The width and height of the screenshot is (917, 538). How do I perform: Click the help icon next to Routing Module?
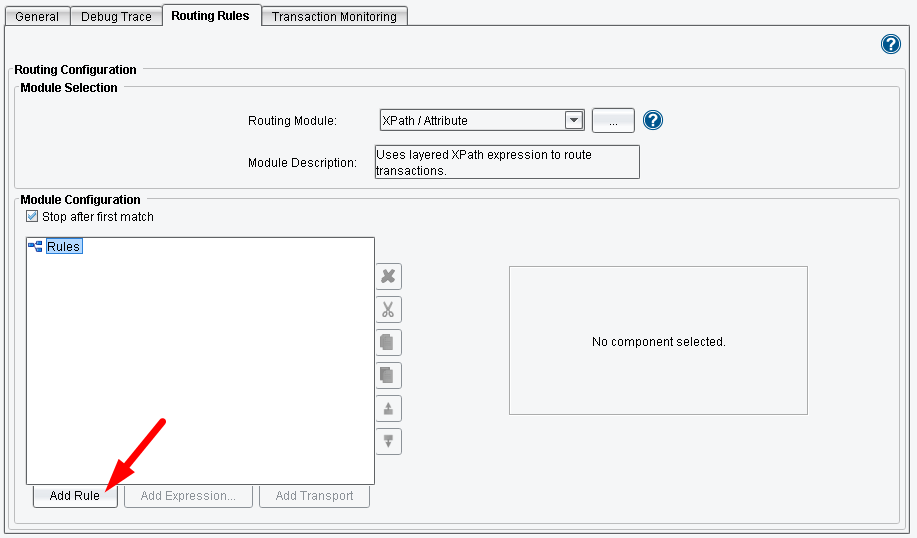653,120
